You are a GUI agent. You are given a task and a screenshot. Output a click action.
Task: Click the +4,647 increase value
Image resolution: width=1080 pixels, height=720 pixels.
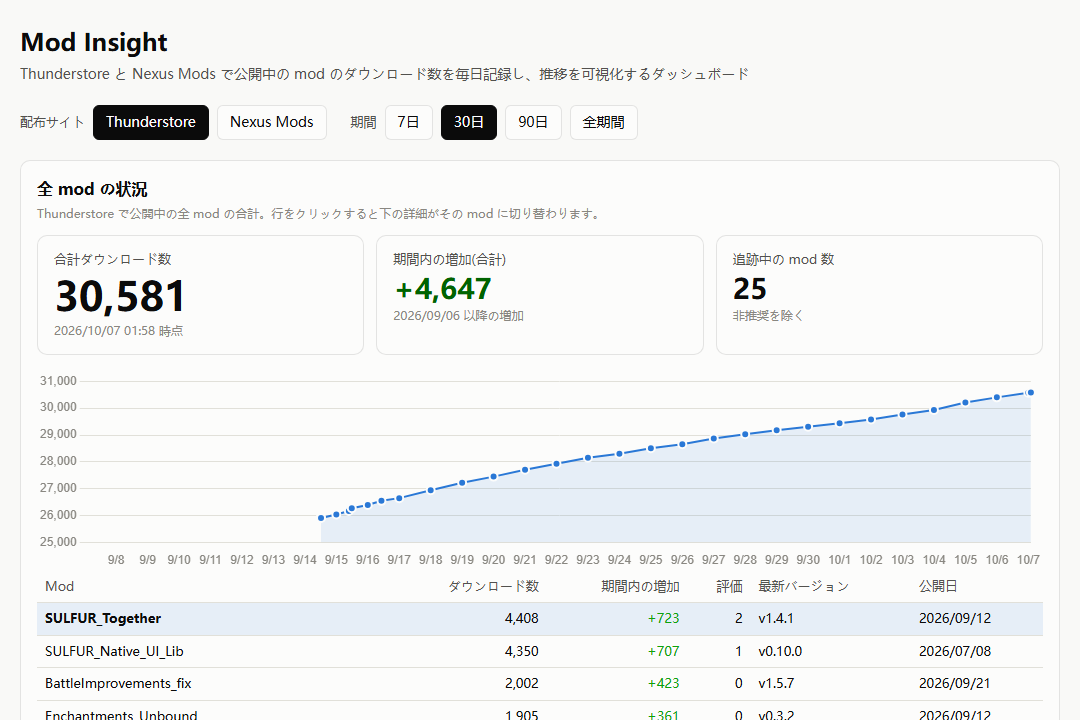(x=443, y=289)
